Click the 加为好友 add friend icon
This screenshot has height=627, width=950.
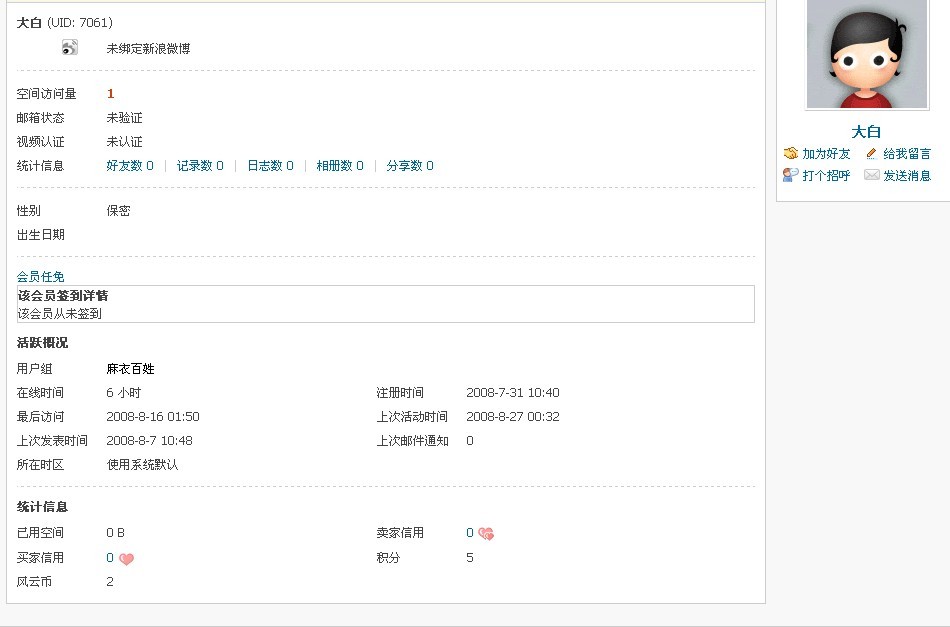pos(790,154)
